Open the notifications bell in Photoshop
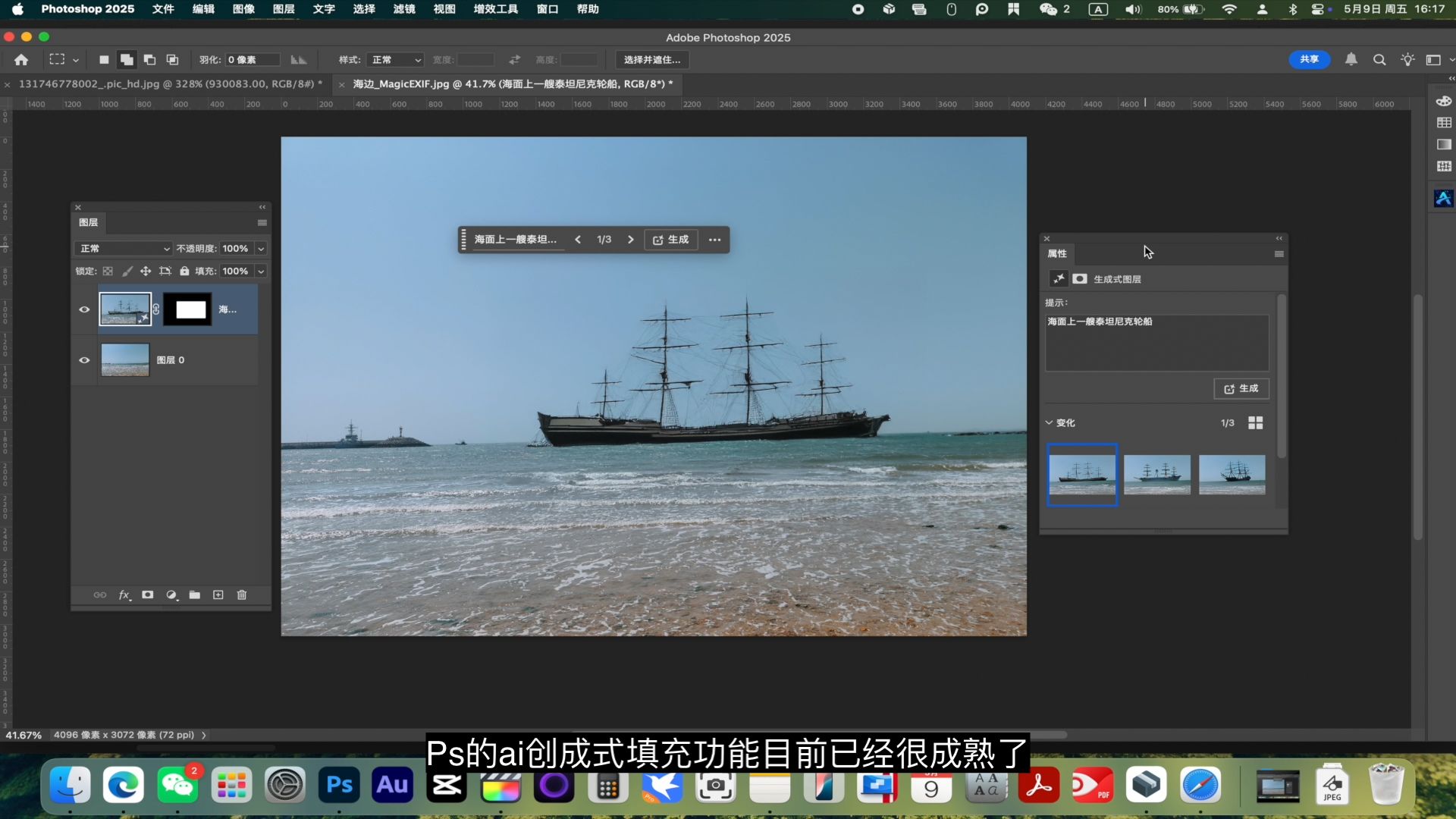Screen dimensions: 1456x819 tap(1351, 59)
